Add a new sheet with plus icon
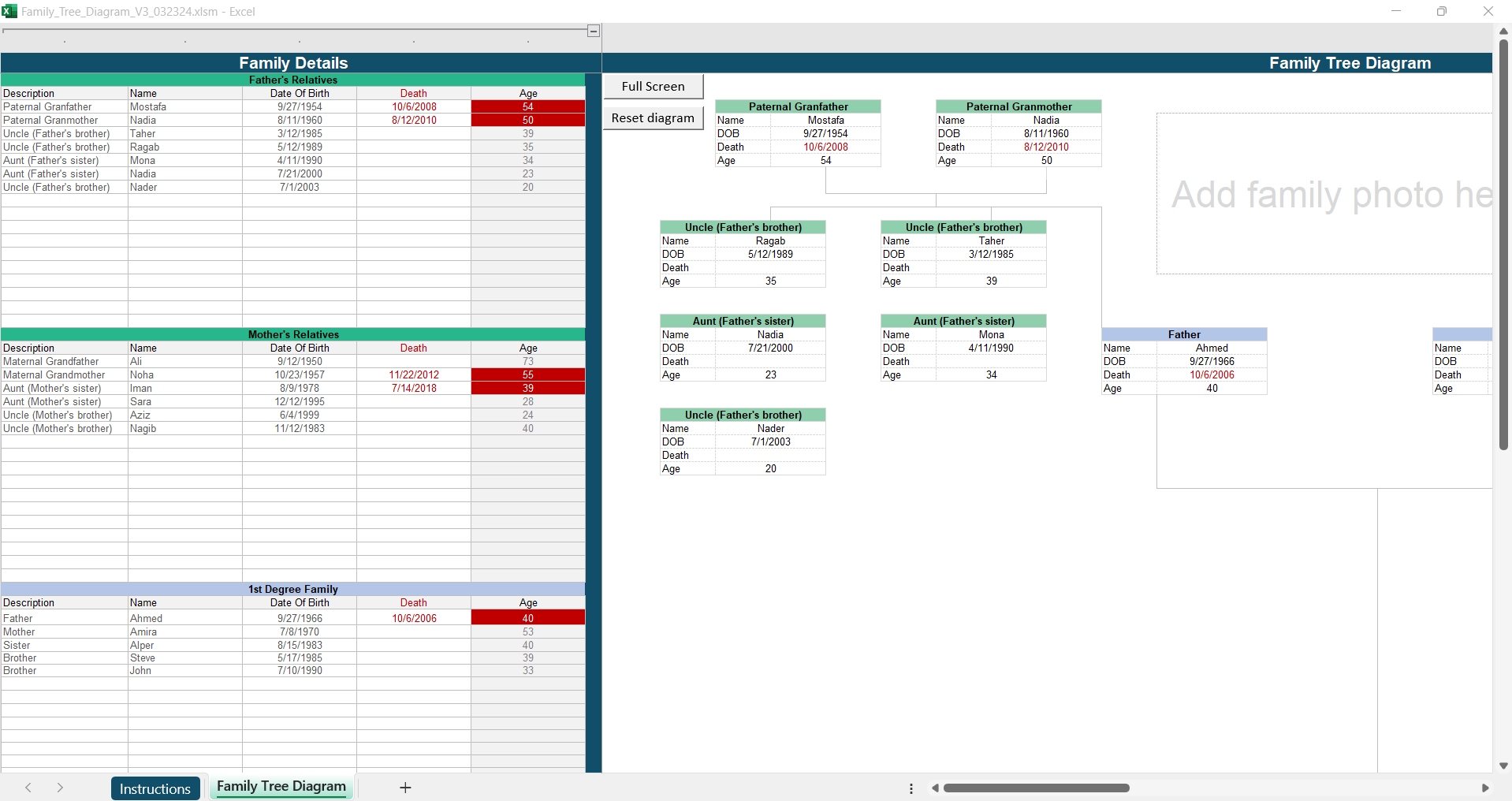Viewport: 1512px width, 801px height. click(x=405, y=788)
